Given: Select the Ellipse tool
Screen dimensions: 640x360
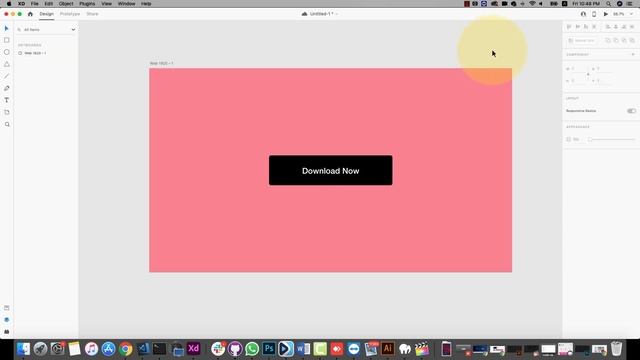Looking at the screenshot, I should coord(7,52).
